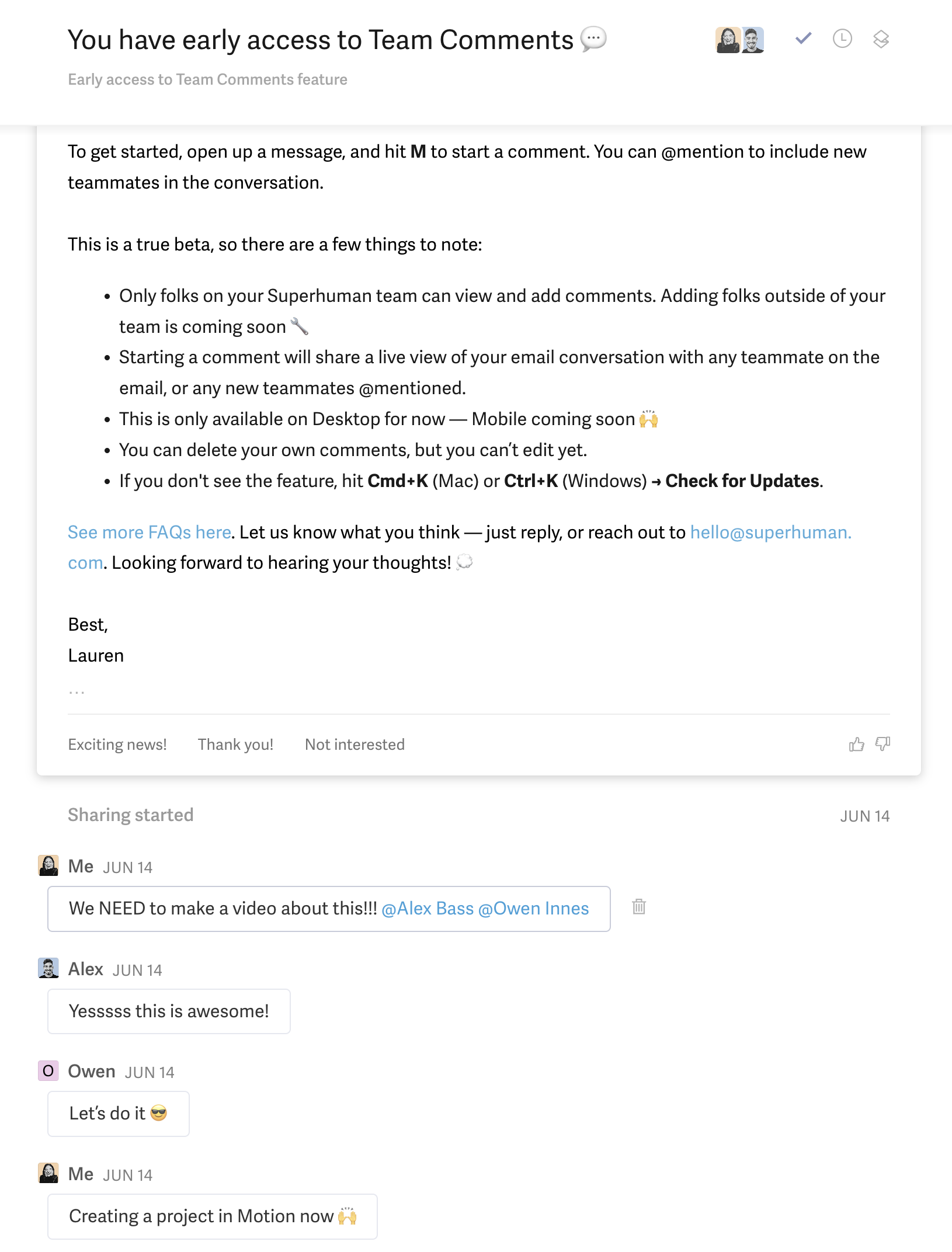Click the shared participants avatars in header
The width and height of the screenshot is (952, 1252).
point(739,40)
